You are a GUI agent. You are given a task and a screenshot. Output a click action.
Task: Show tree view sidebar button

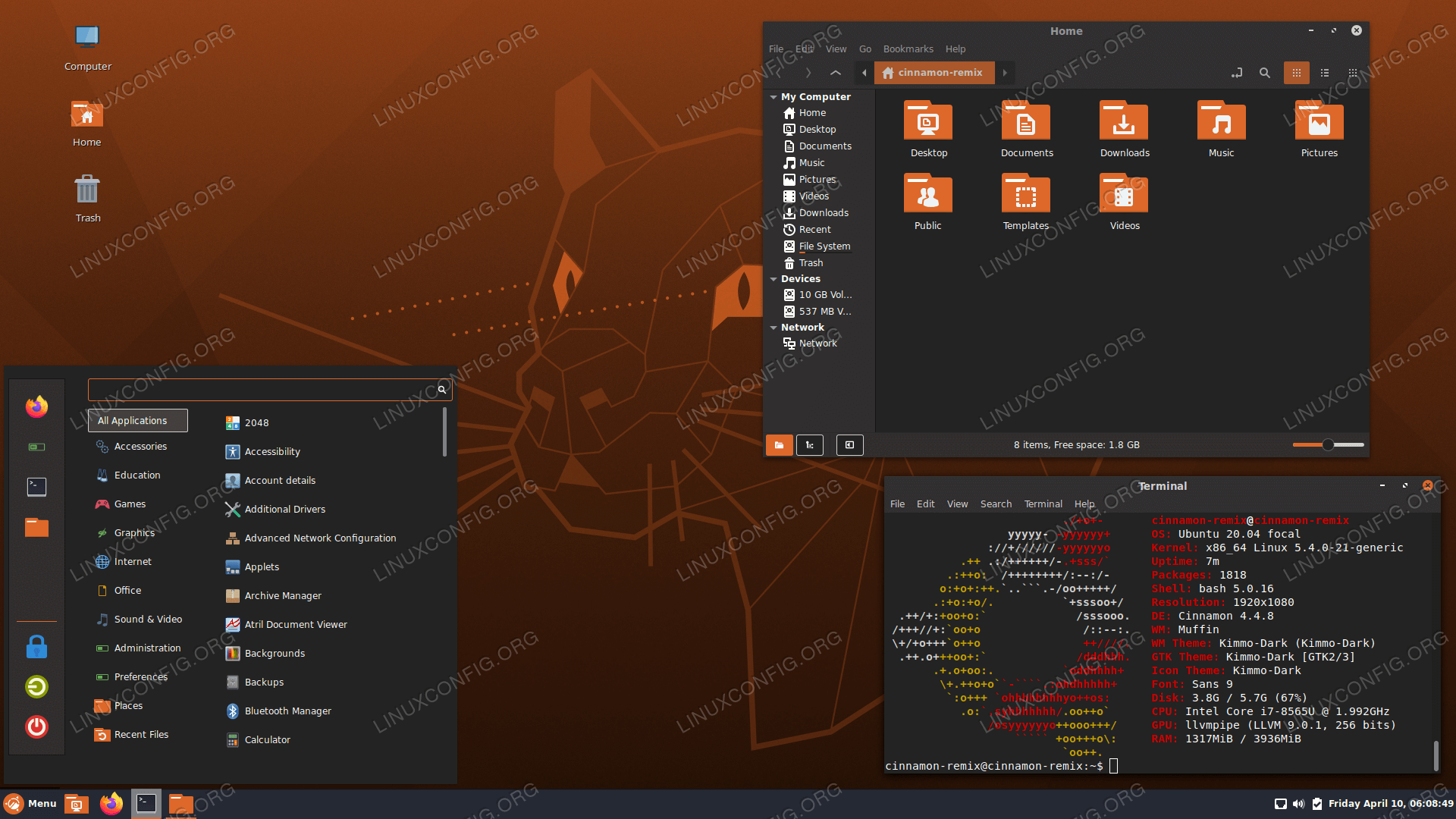click(809, 445)
